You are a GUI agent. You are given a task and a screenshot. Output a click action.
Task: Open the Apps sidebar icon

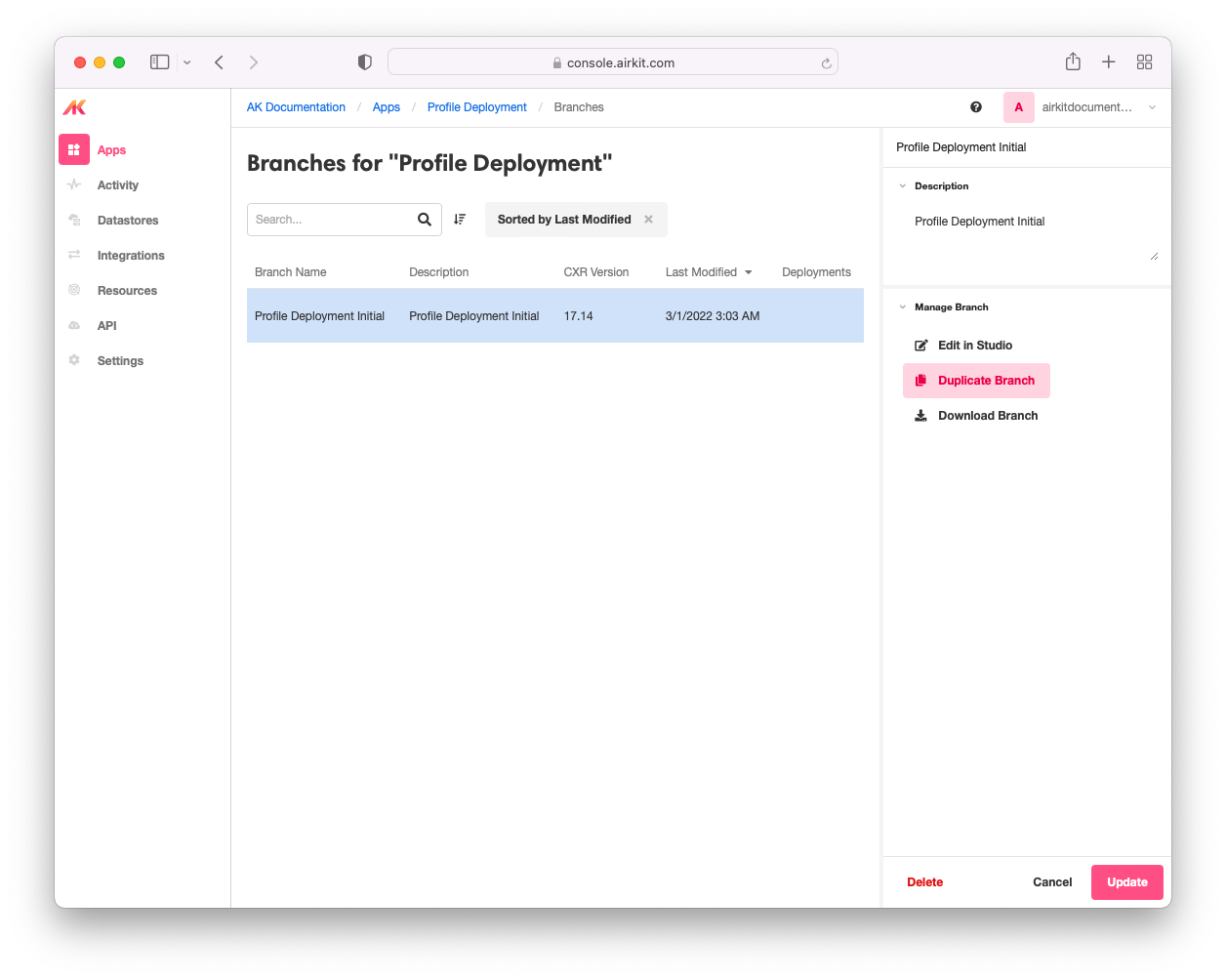74,149
